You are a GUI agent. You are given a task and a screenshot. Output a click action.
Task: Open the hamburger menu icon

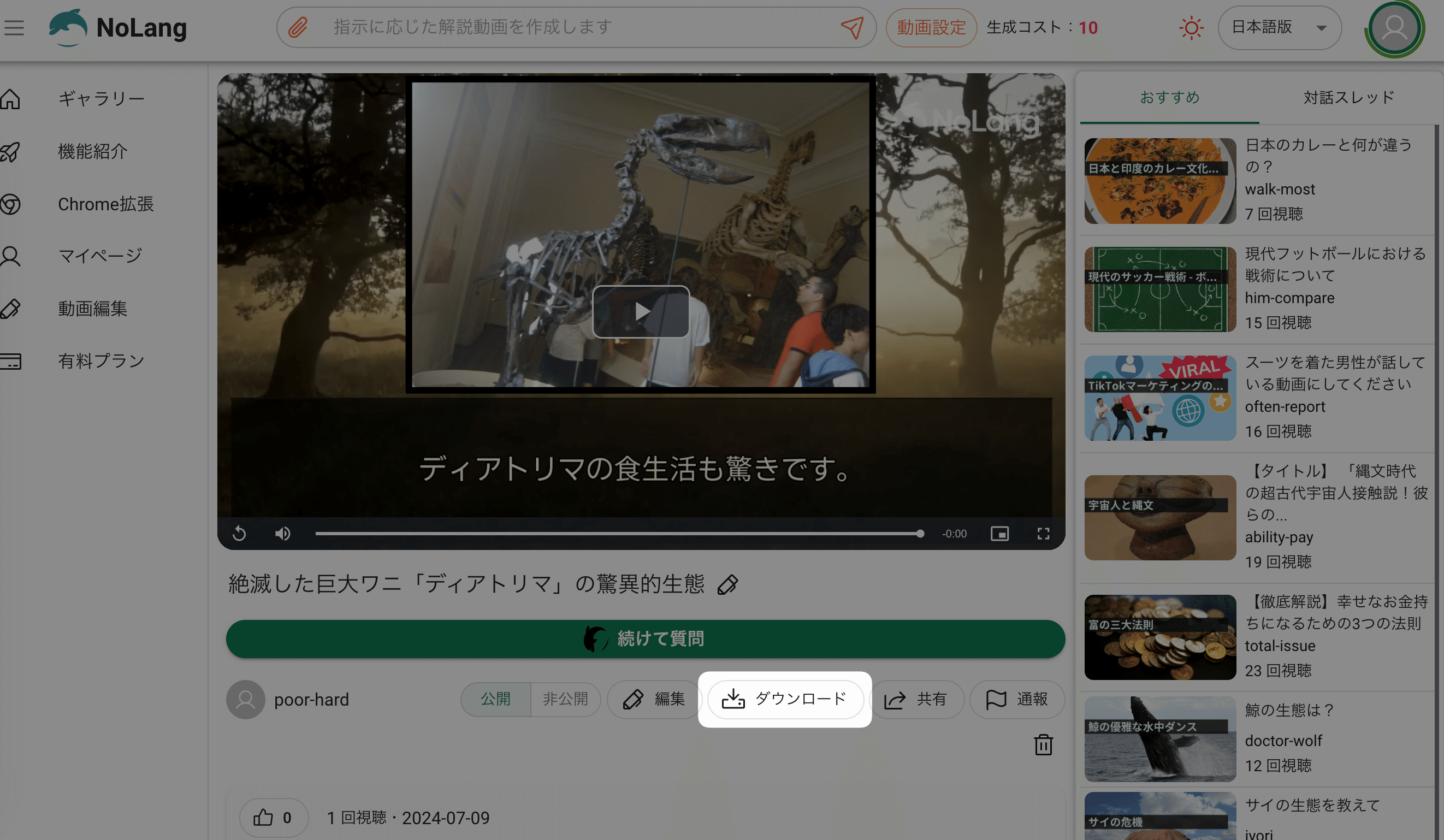click(x=14, y=27)
